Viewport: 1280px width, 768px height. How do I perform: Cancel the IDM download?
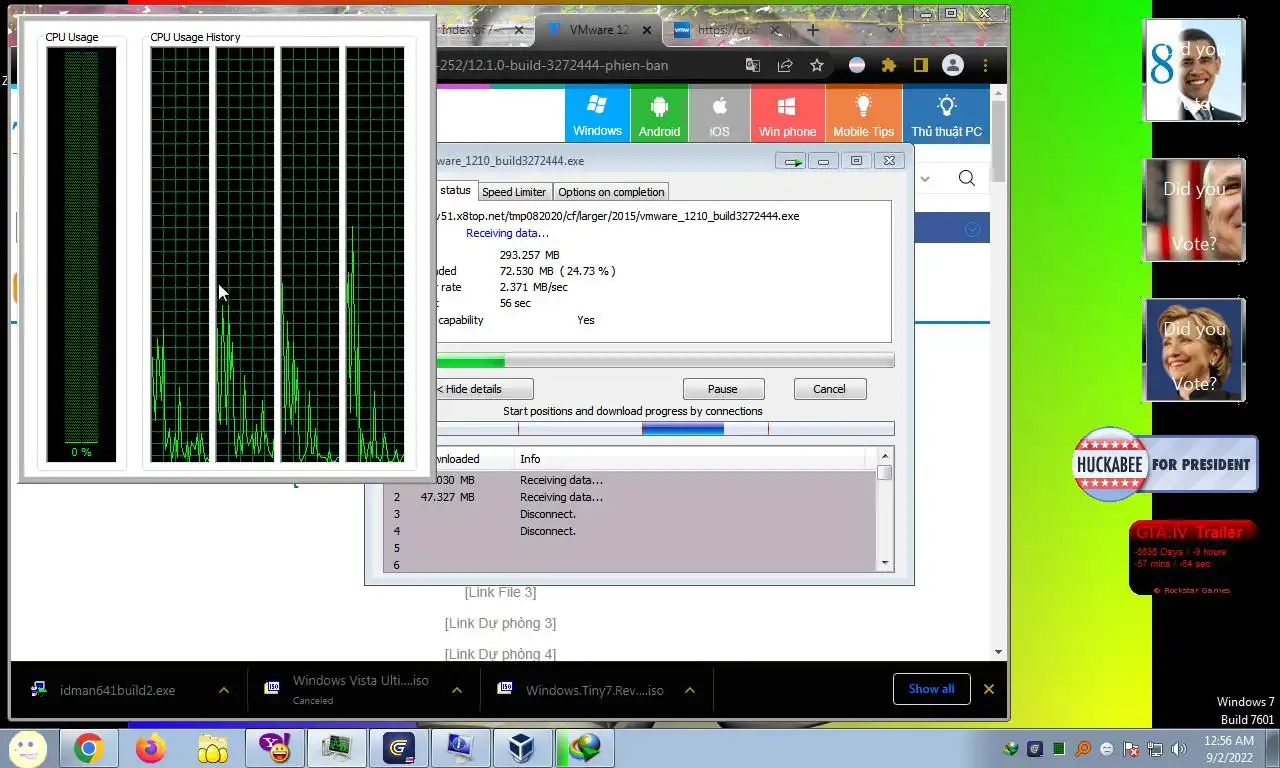(x=829, y=389)
